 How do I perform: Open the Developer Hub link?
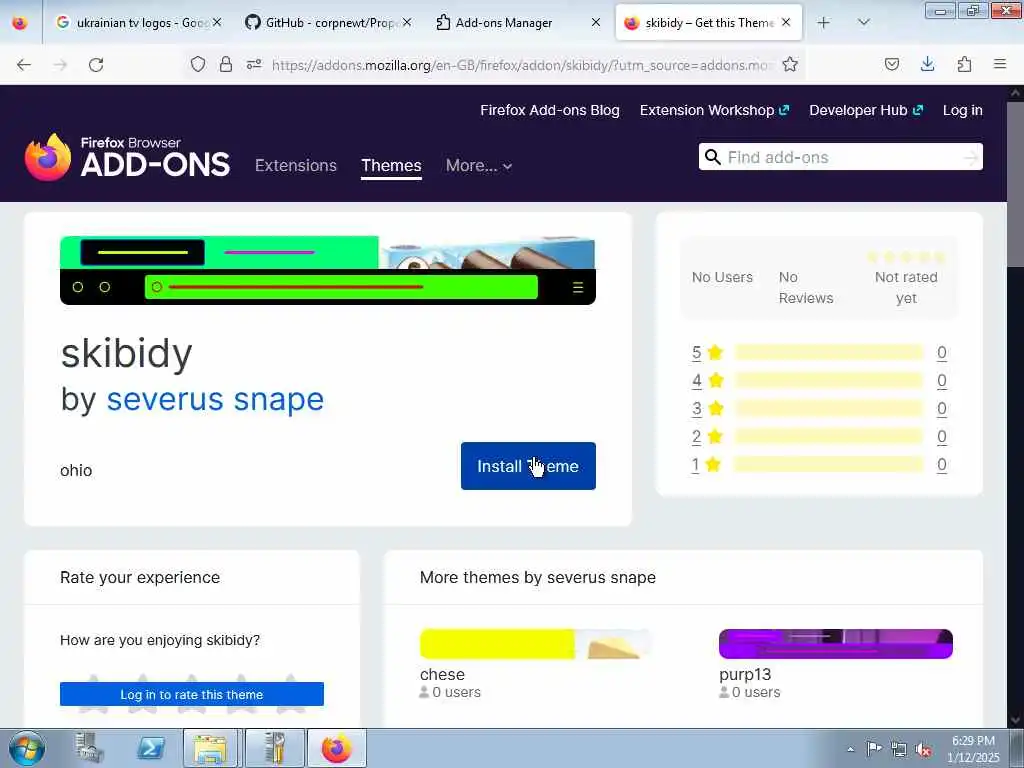[866, 110]
